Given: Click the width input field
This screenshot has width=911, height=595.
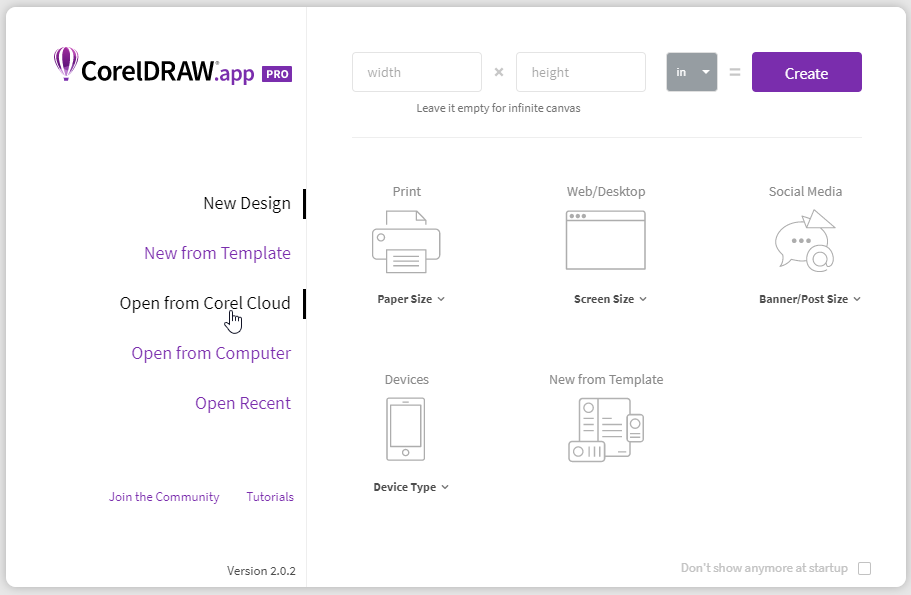Looking at the screenshot, I should point(417,72).
